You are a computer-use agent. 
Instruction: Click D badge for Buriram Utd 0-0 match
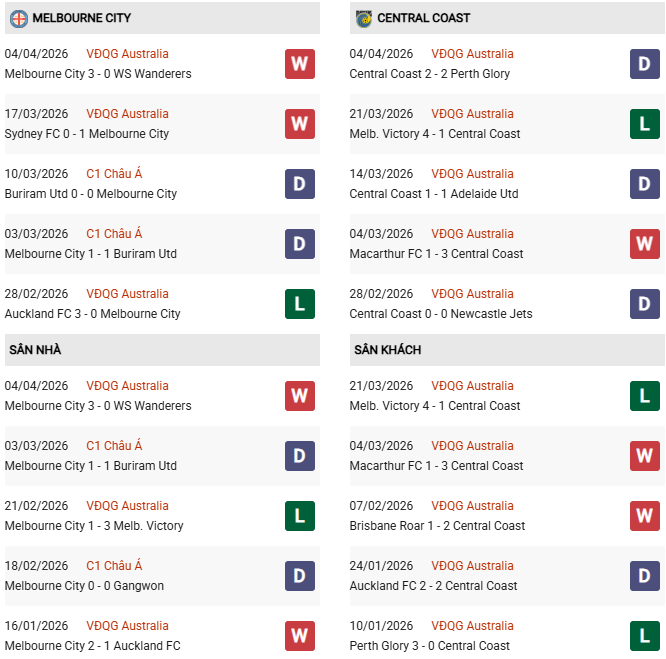click(x=299, y=184)
